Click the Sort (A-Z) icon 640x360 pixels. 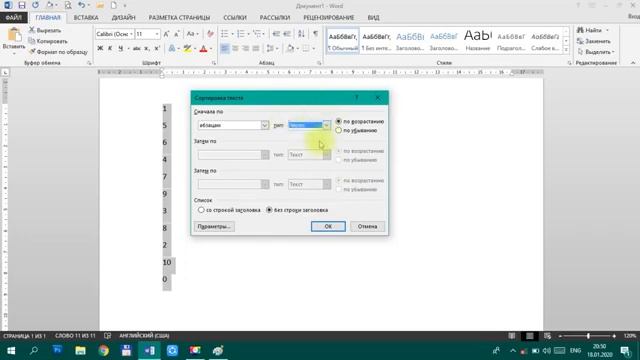pos(301,34)
